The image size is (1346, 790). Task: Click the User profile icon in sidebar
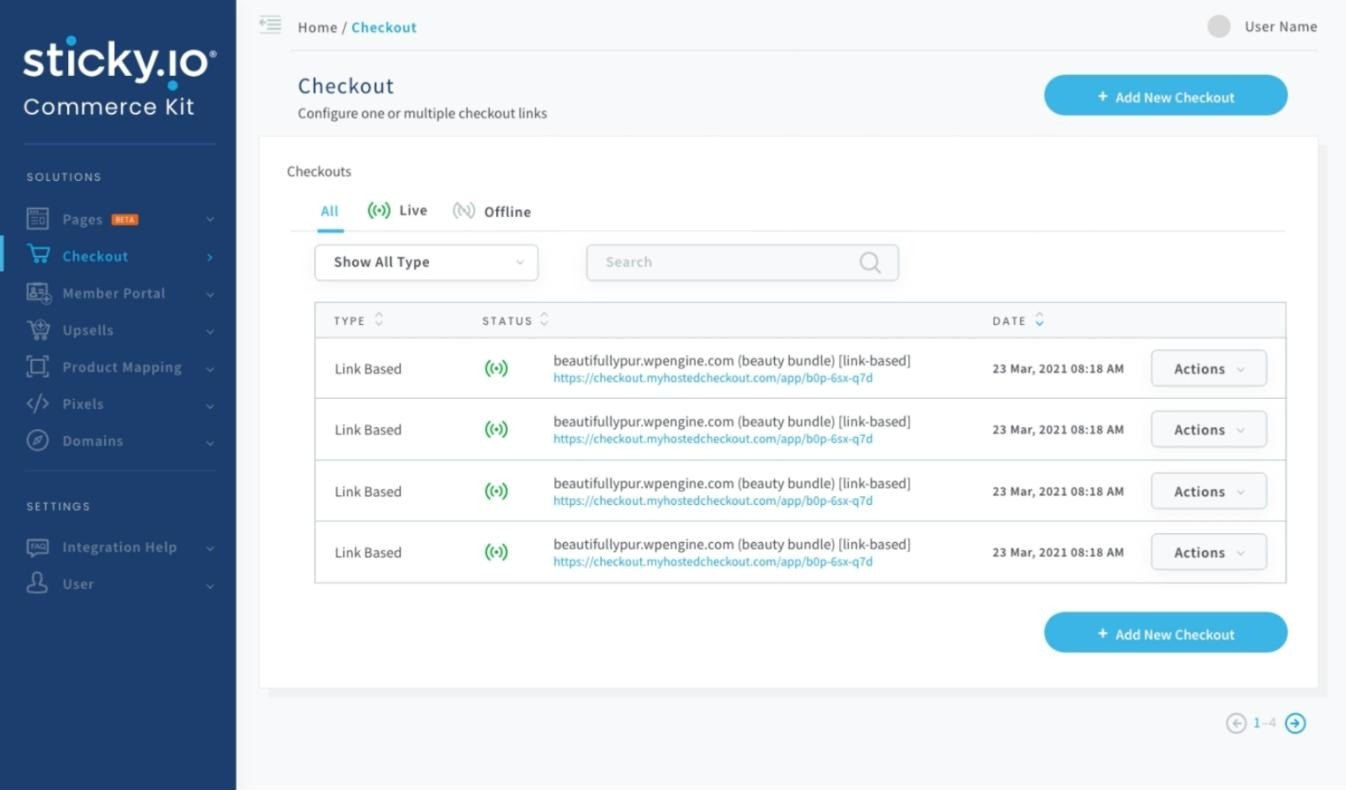tap(37, 584)
